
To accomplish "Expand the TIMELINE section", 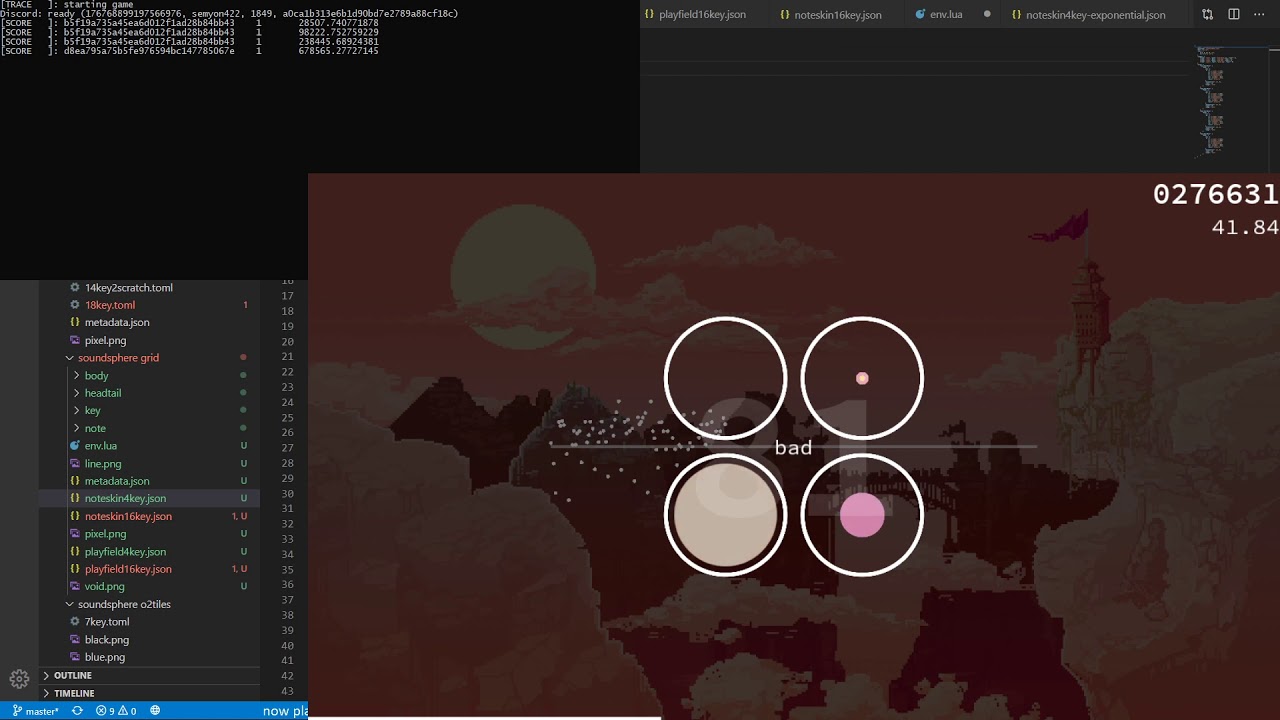I will click(x=46, y=693).
